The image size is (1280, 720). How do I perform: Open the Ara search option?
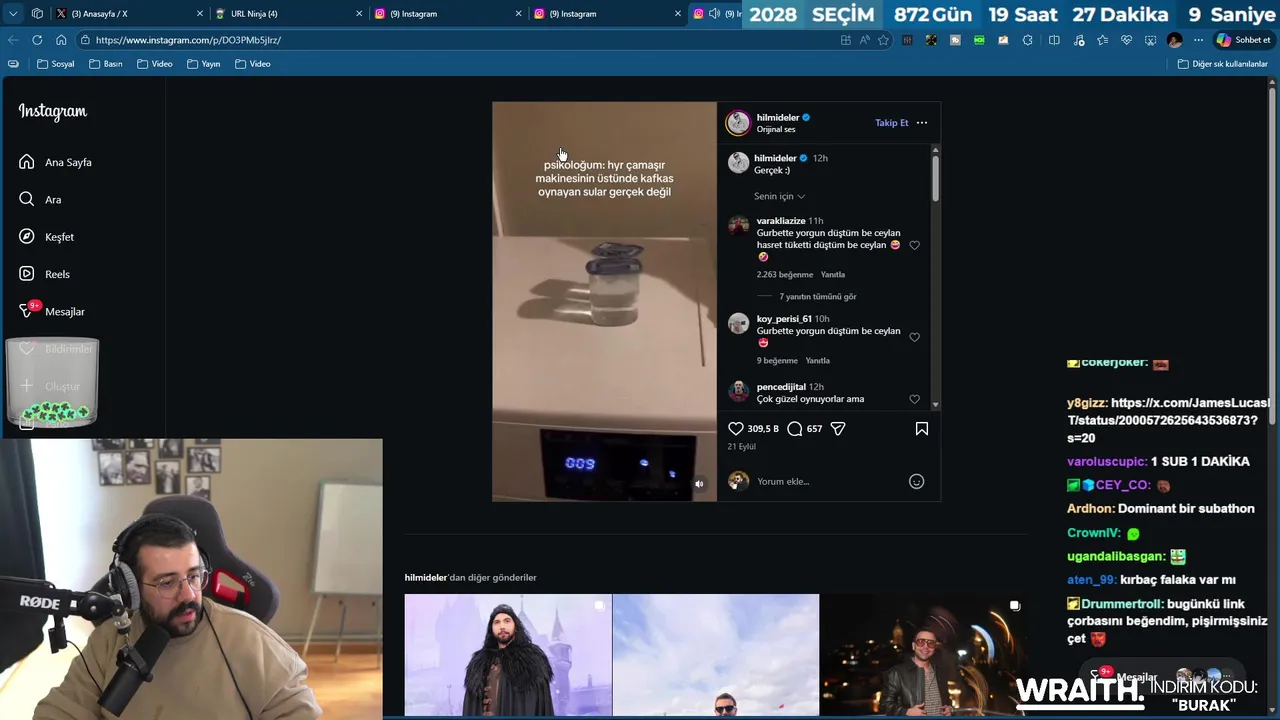[40, 199]
